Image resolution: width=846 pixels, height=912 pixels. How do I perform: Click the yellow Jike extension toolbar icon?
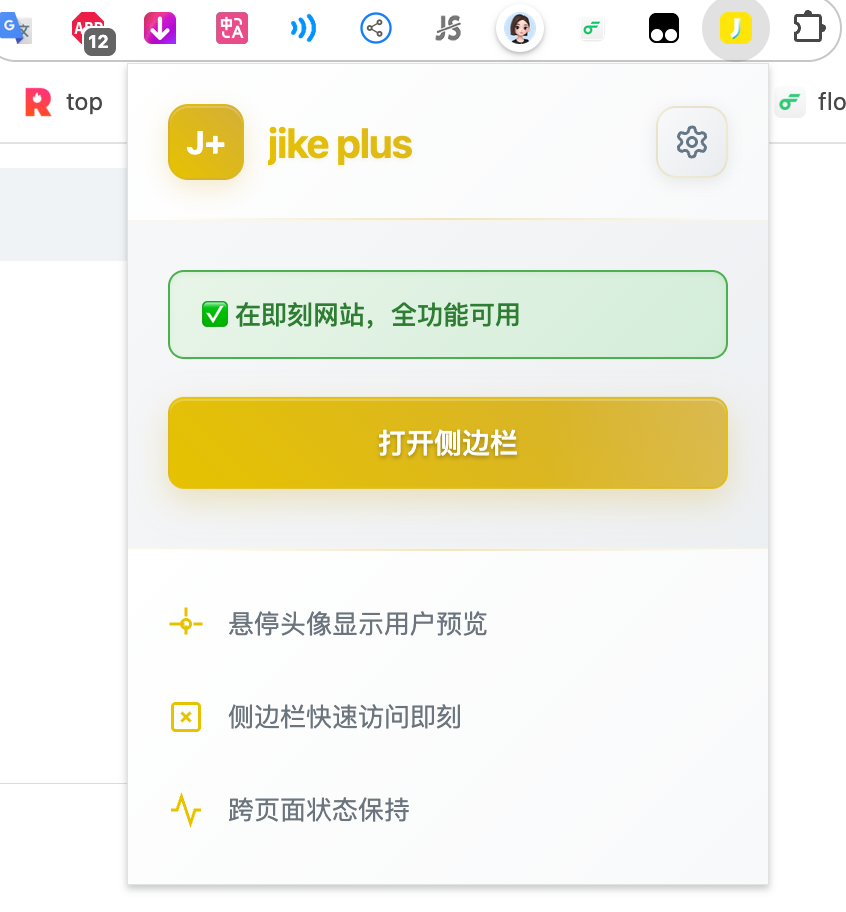(x=736, y=28)
